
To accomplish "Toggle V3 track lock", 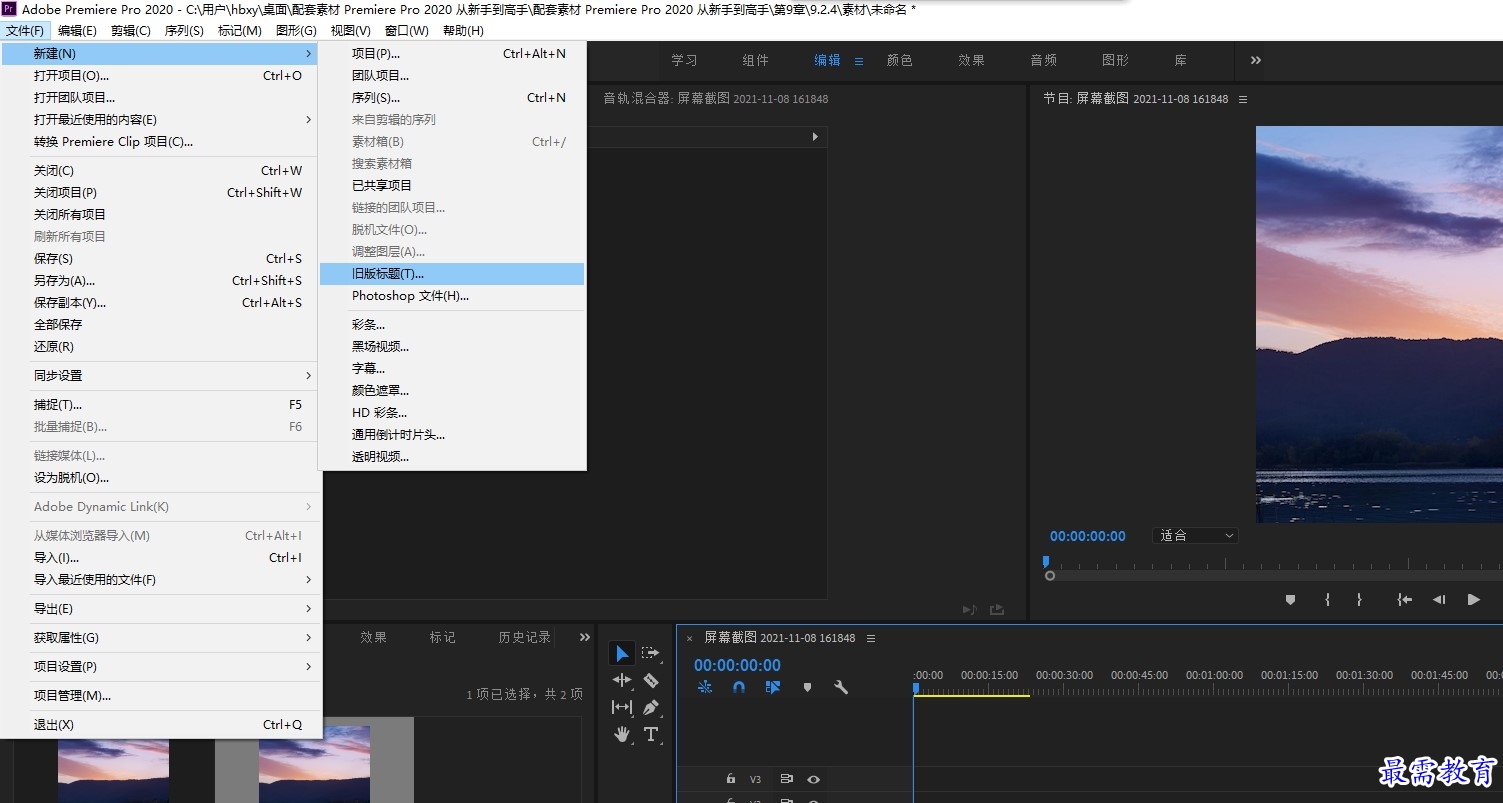I will pyautogui.click(x=731, y=779).
